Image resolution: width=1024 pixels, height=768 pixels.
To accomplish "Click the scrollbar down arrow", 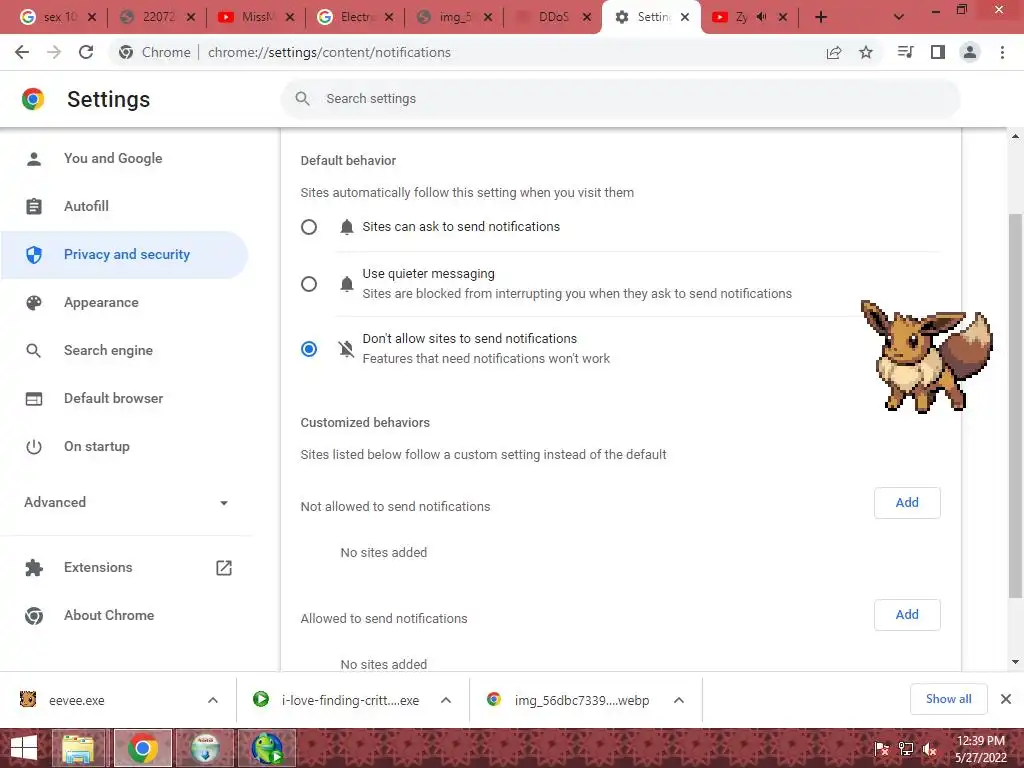I will [x=1015, y=662].
